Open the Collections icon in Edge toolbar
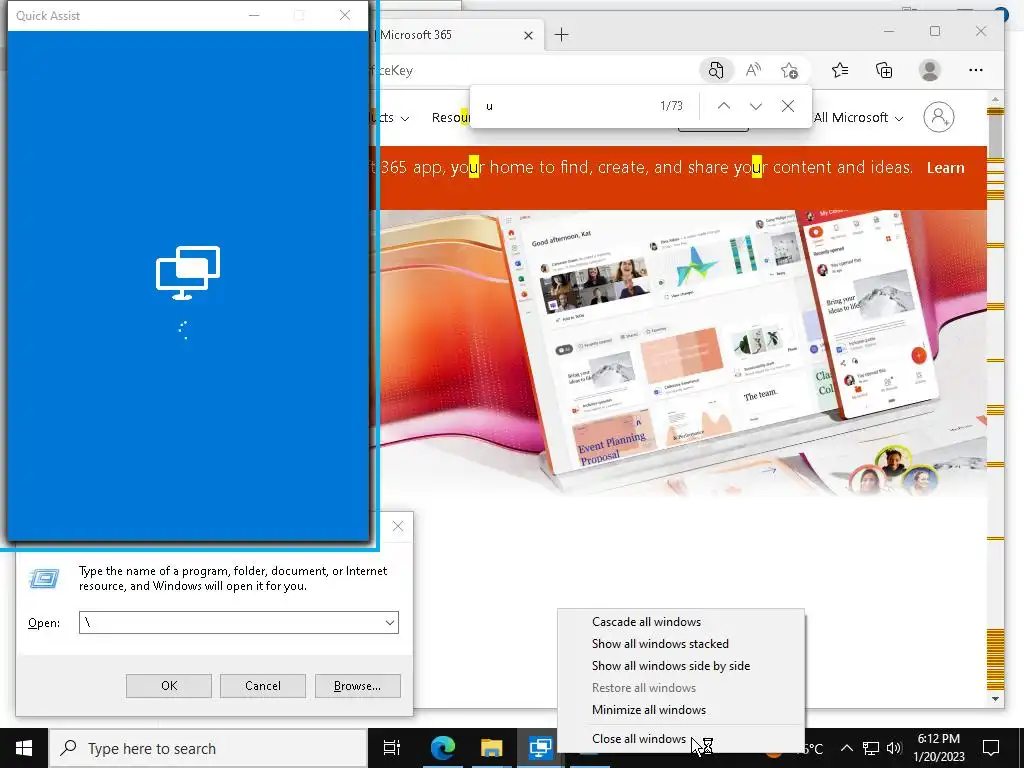 point(884,70)
